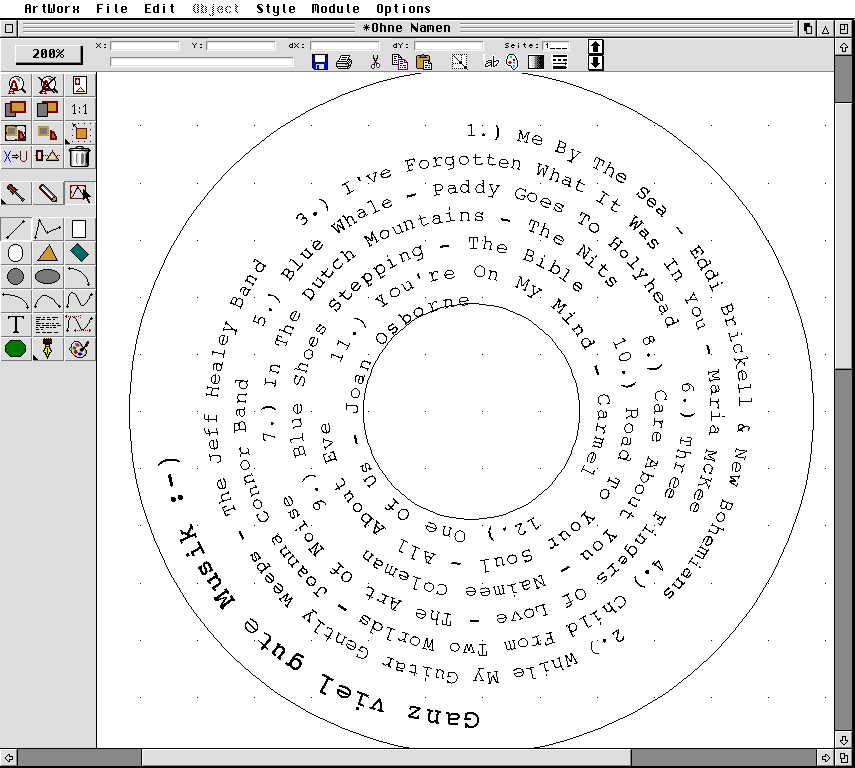Click the line style lines icon
The width and height of the screenshot is (855, 768).
[559, 62]
